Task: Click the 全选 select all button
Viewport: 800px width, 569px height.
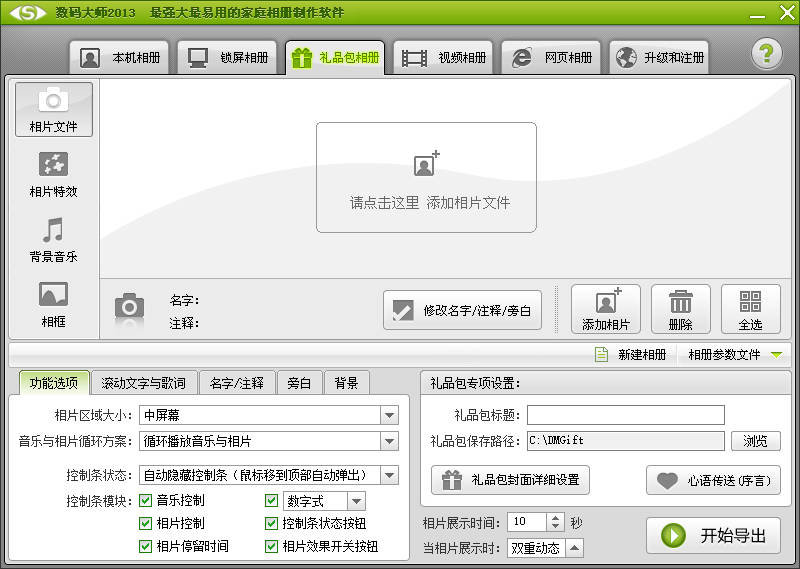Action: click(x=751, y=309)
